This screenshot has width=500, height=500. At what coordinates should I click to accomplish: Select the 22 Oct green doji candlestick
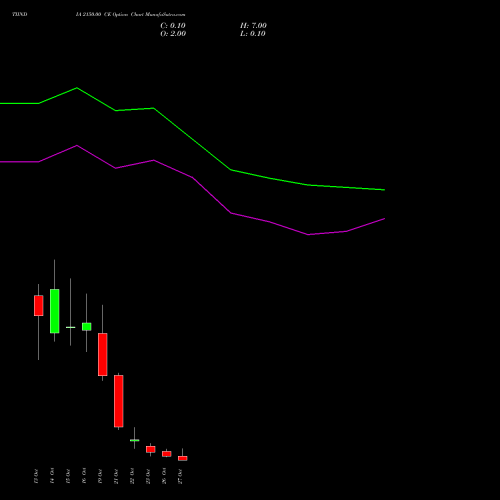[134, 440]
